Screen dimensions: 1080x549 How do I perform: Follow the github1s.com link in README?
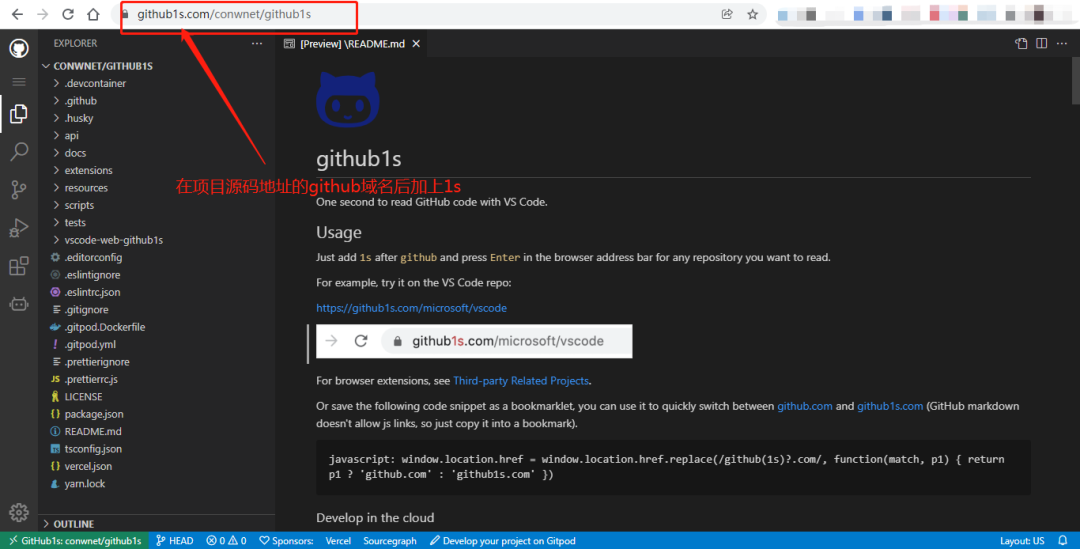[890, 406]
